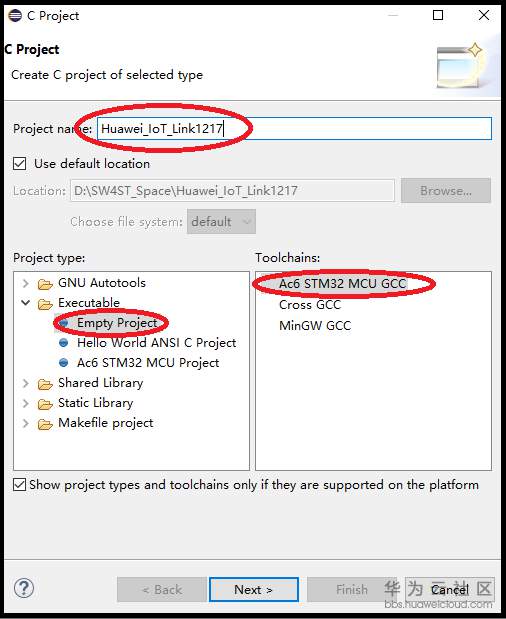Click the Hello World ANSI C Project bullet icon

[x=63, y=343]
